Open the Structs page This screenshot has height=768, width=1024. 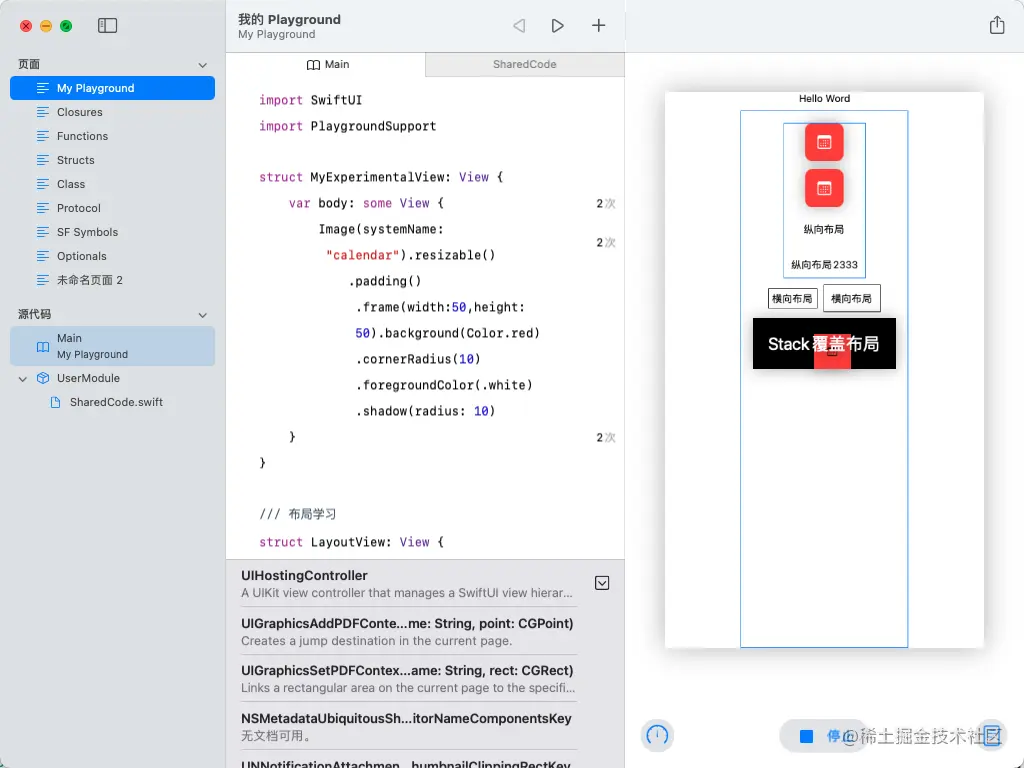pos(112,160)
